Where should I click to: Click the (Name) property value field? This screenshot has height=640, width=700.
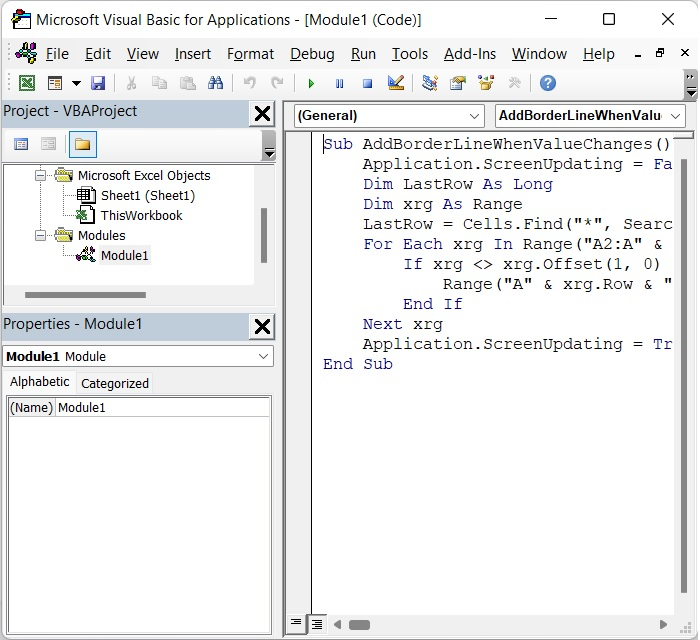162,407
